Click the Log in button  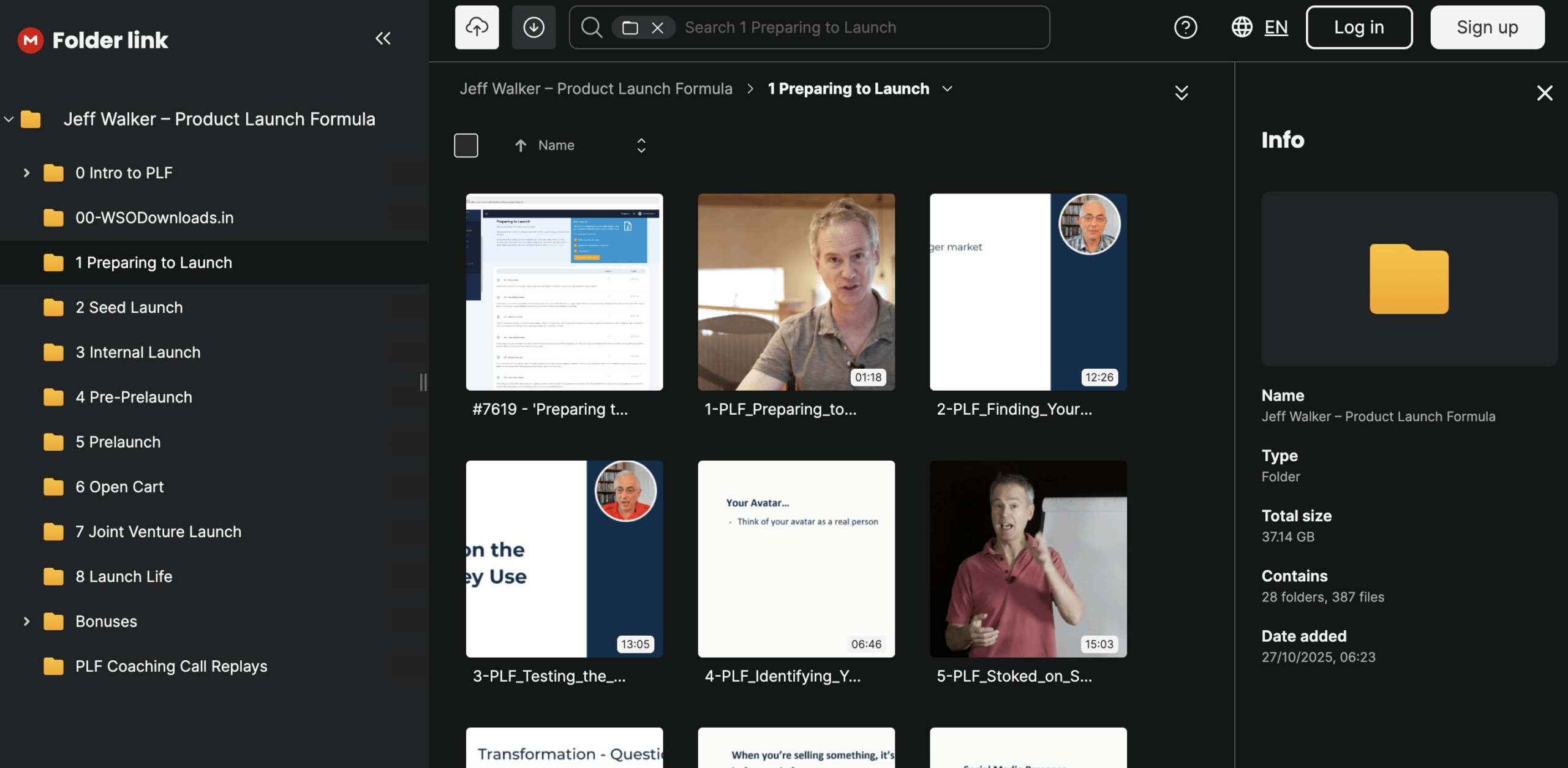click(1359, 28)
